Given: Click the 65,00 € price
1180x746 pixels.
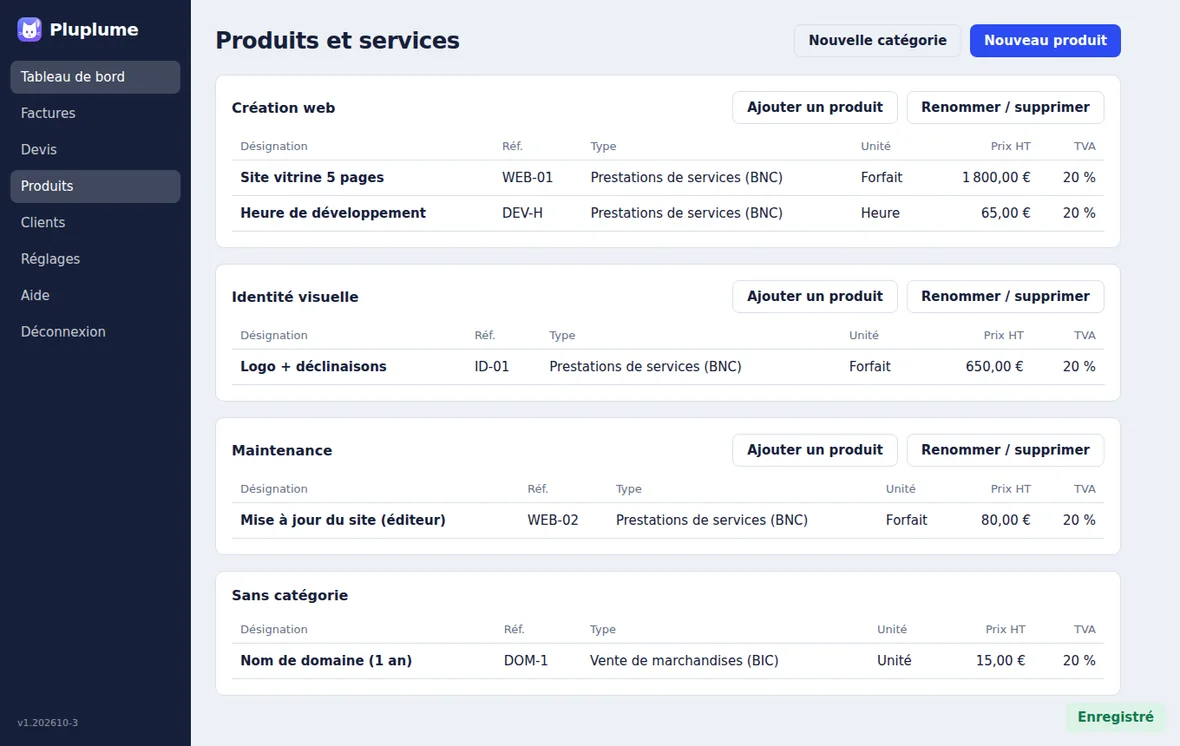Looking at the screenshot, I should coord(1005,213).
